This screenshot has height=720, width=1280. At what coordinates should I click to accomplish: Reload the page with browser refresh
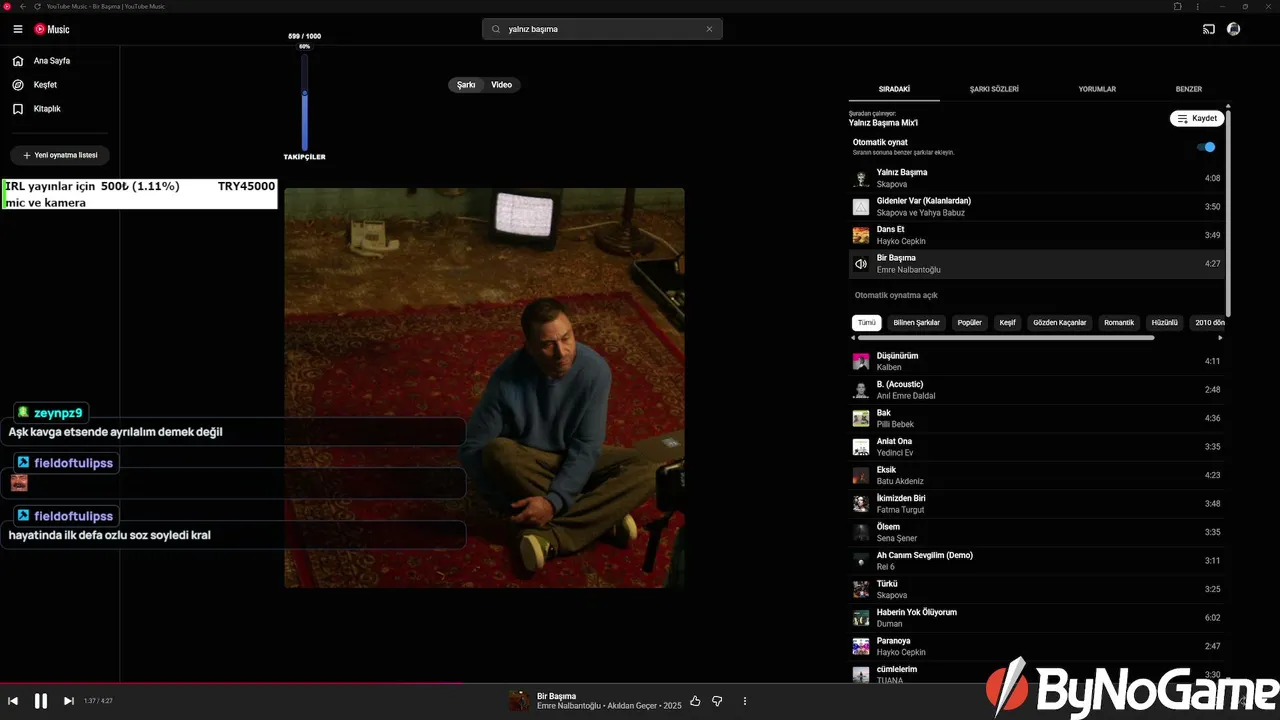point(37,6)
